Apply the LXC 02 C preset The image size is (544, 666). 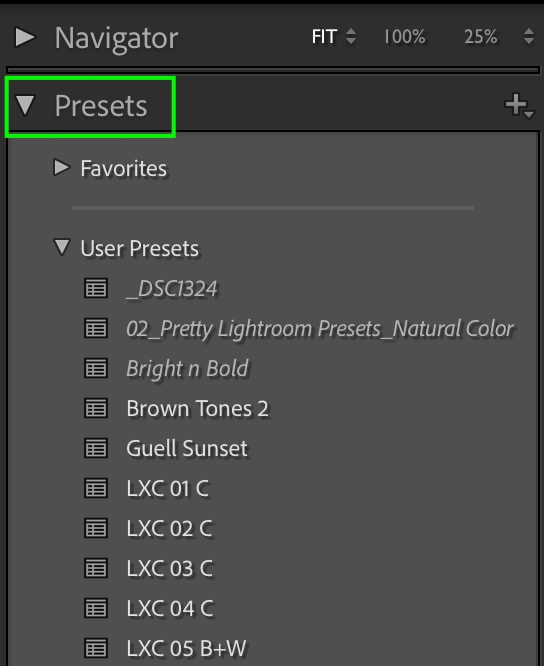coord(169,528)
